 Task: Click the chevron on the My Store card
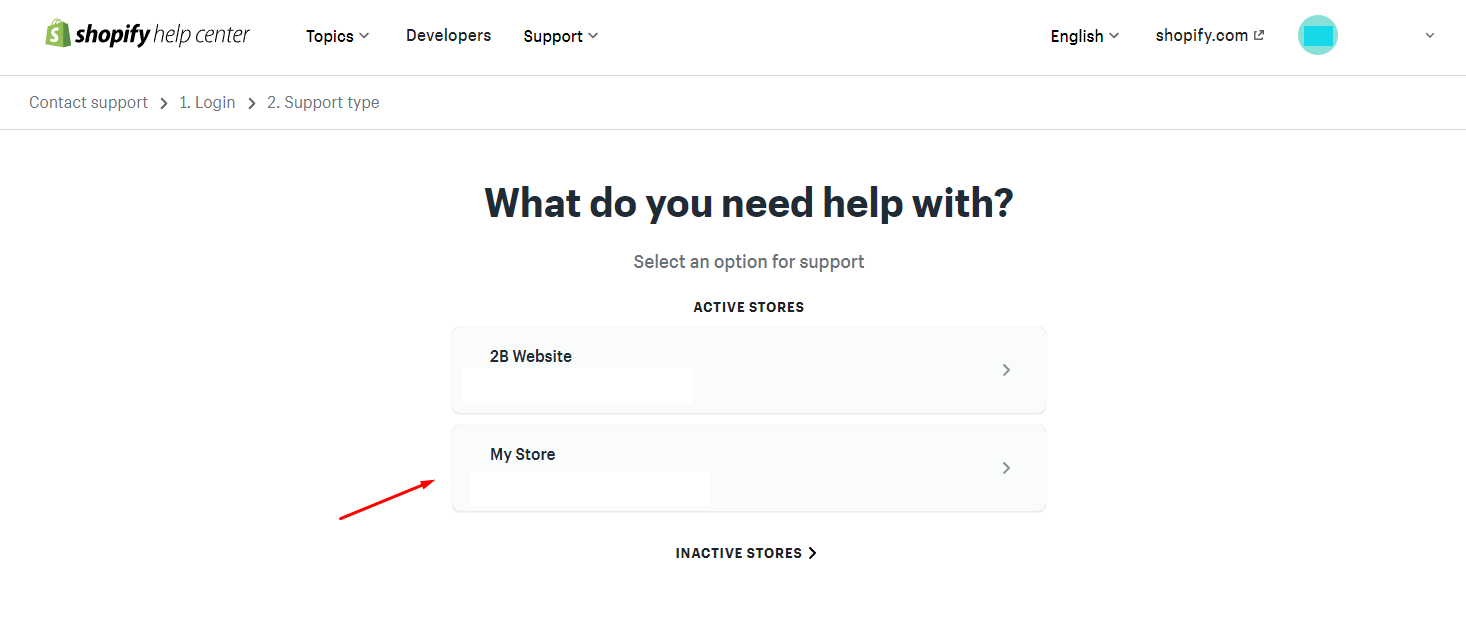point(1006,467)
